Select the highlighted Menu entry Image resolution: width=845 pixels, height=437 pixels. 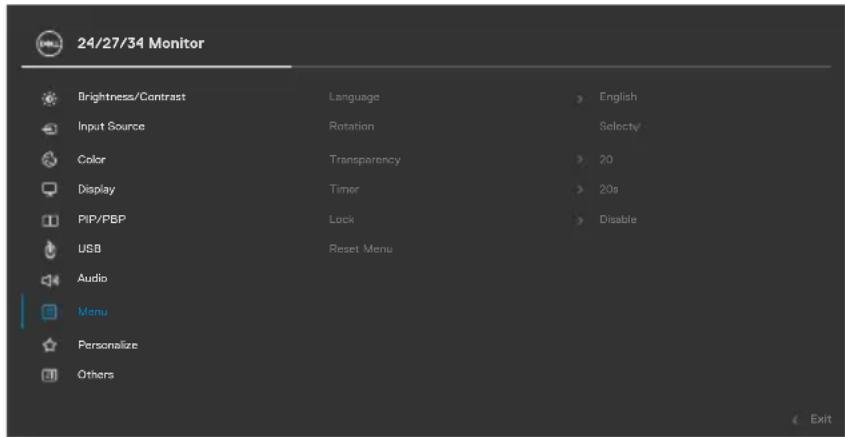coord(92,312)
